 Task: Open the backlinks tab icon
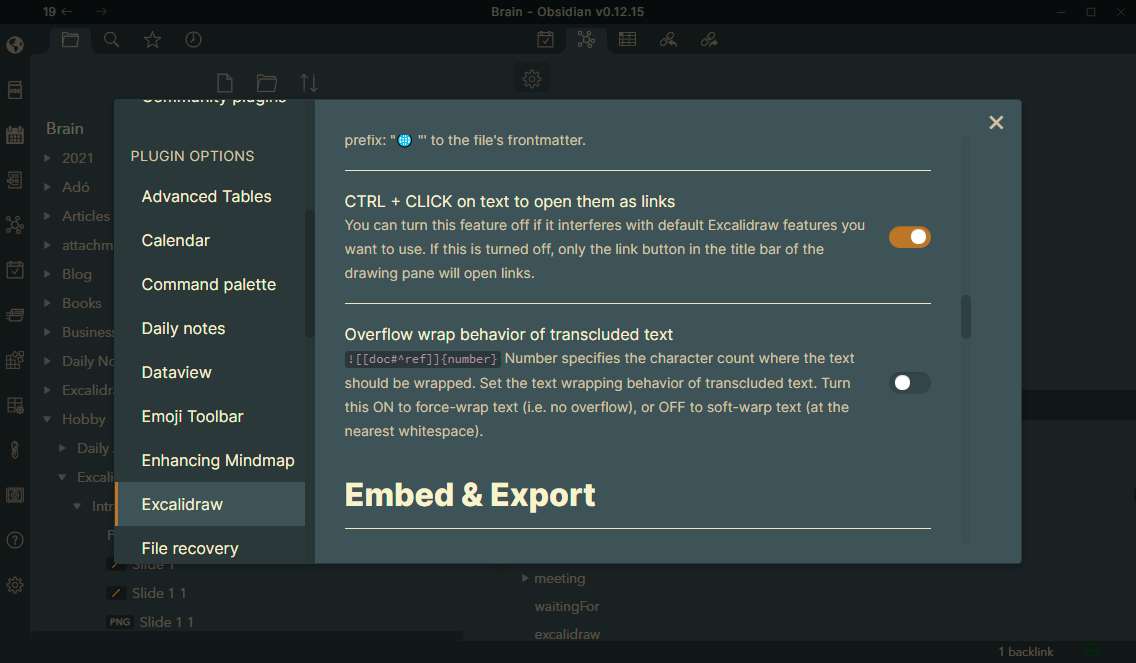pos(668,40)
